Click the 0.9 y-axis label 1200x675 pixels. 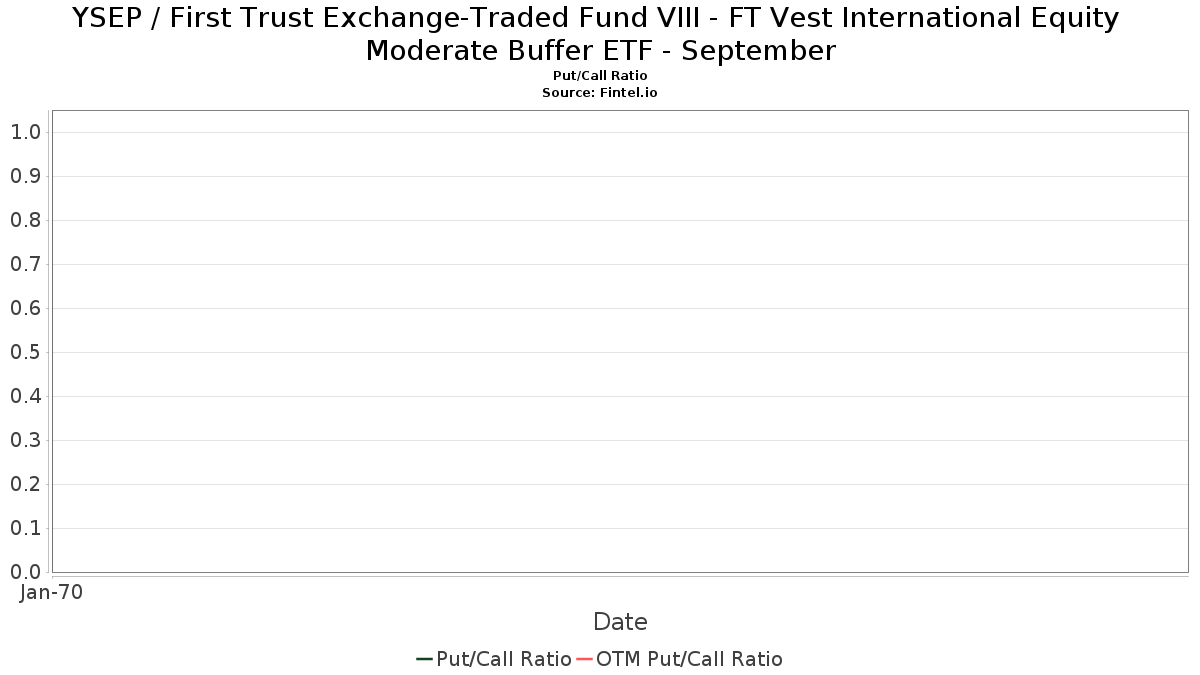pyautogui.click(x=25, y=176)
